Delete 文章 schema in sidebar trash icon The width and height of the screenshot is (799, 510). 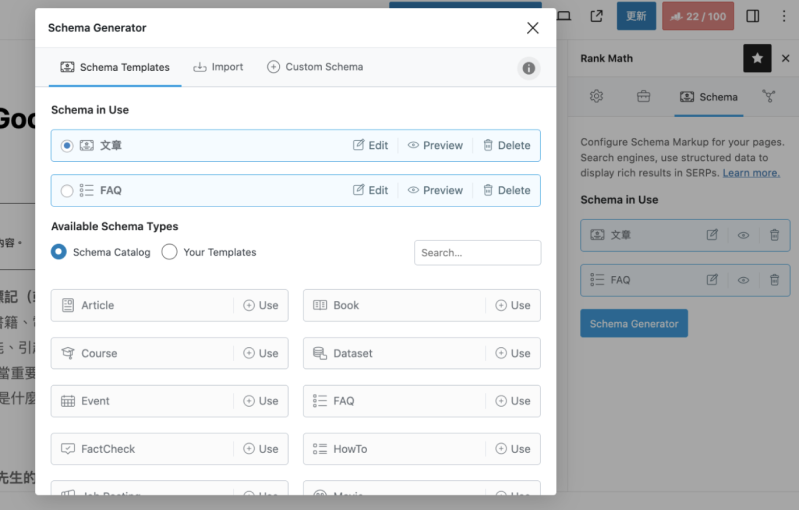tap(775, 235)
